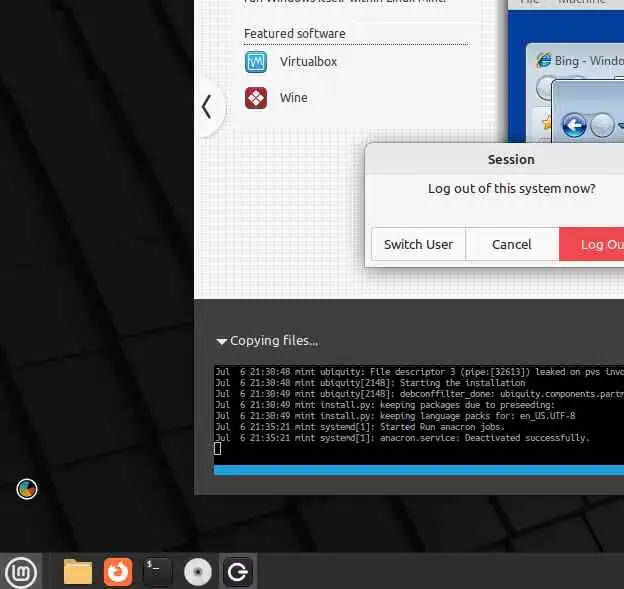Select the Session logout panel item
The height and width of the screenshot is (589, 624).
[238, 572]
